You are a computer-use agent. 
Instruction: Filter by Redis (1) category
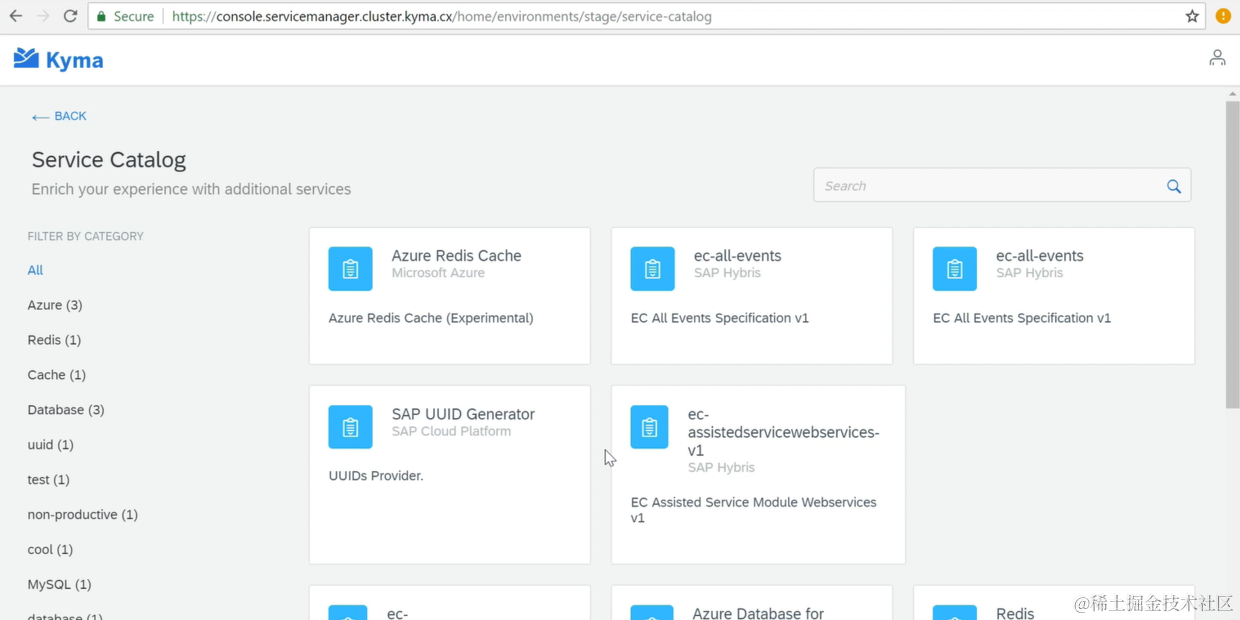(x=54, y=340)
